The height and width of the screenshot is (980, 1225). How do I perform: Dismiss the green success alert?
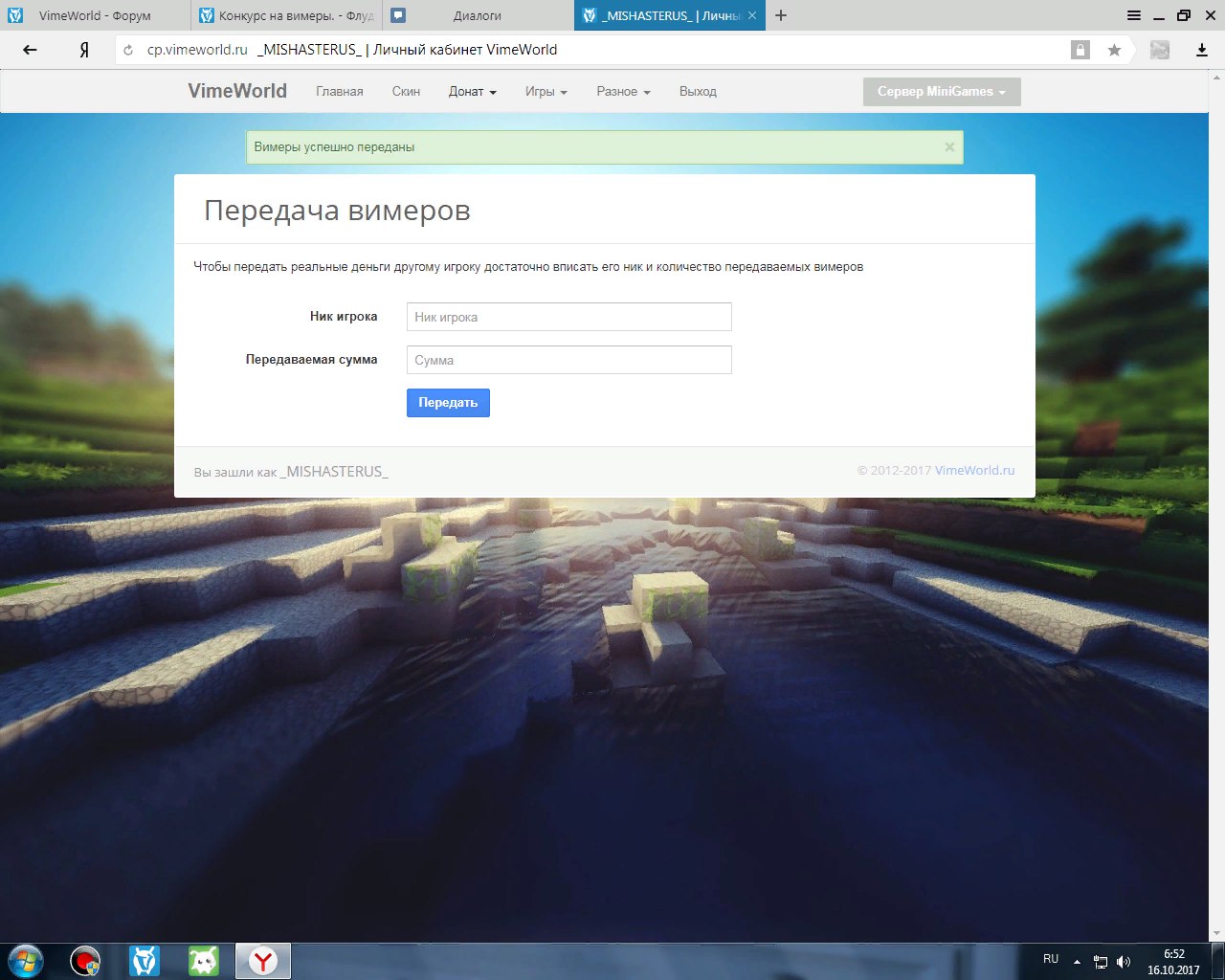(x=949, y=146)
